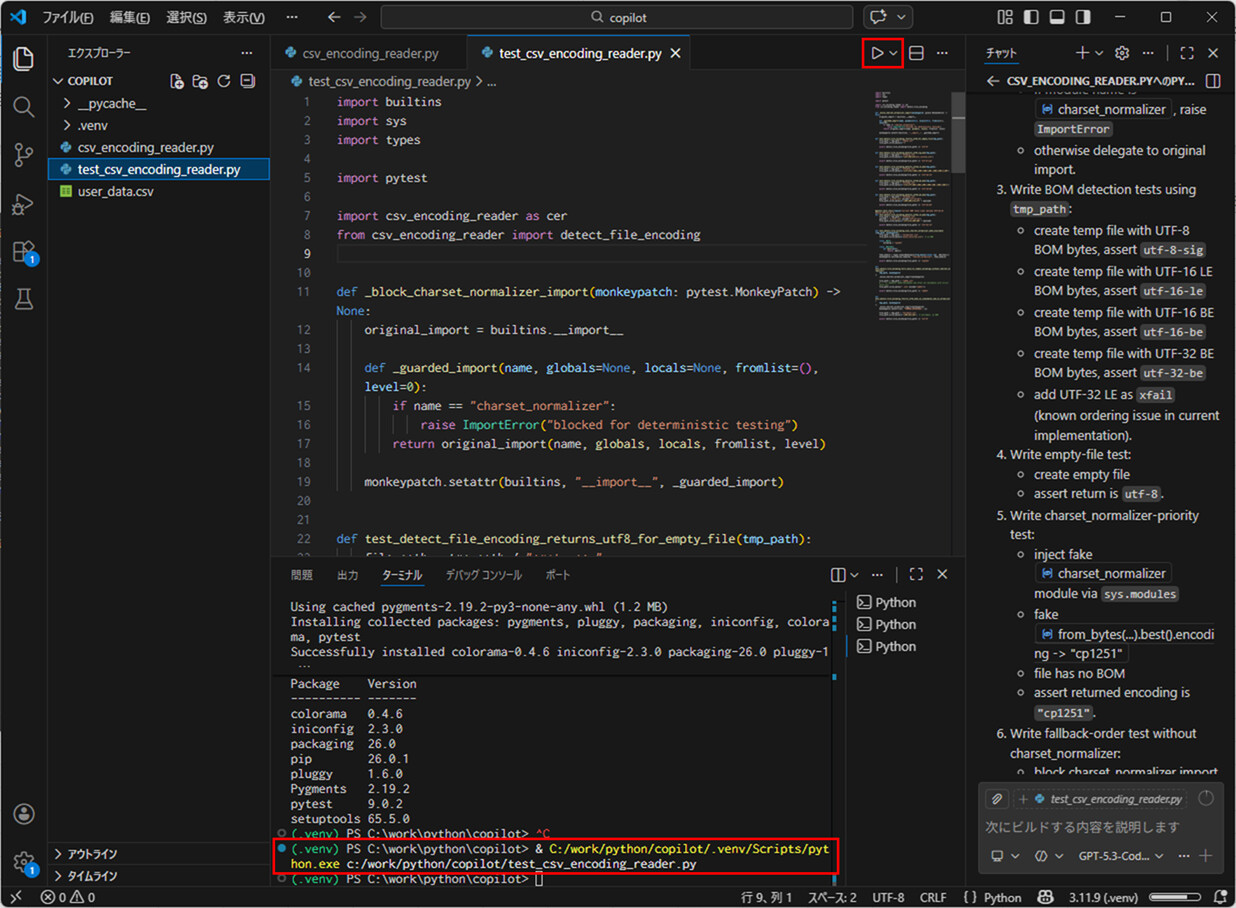Collapse all folders with the Explorer collapse icon
1236x908 pixels.
[247, 81]
